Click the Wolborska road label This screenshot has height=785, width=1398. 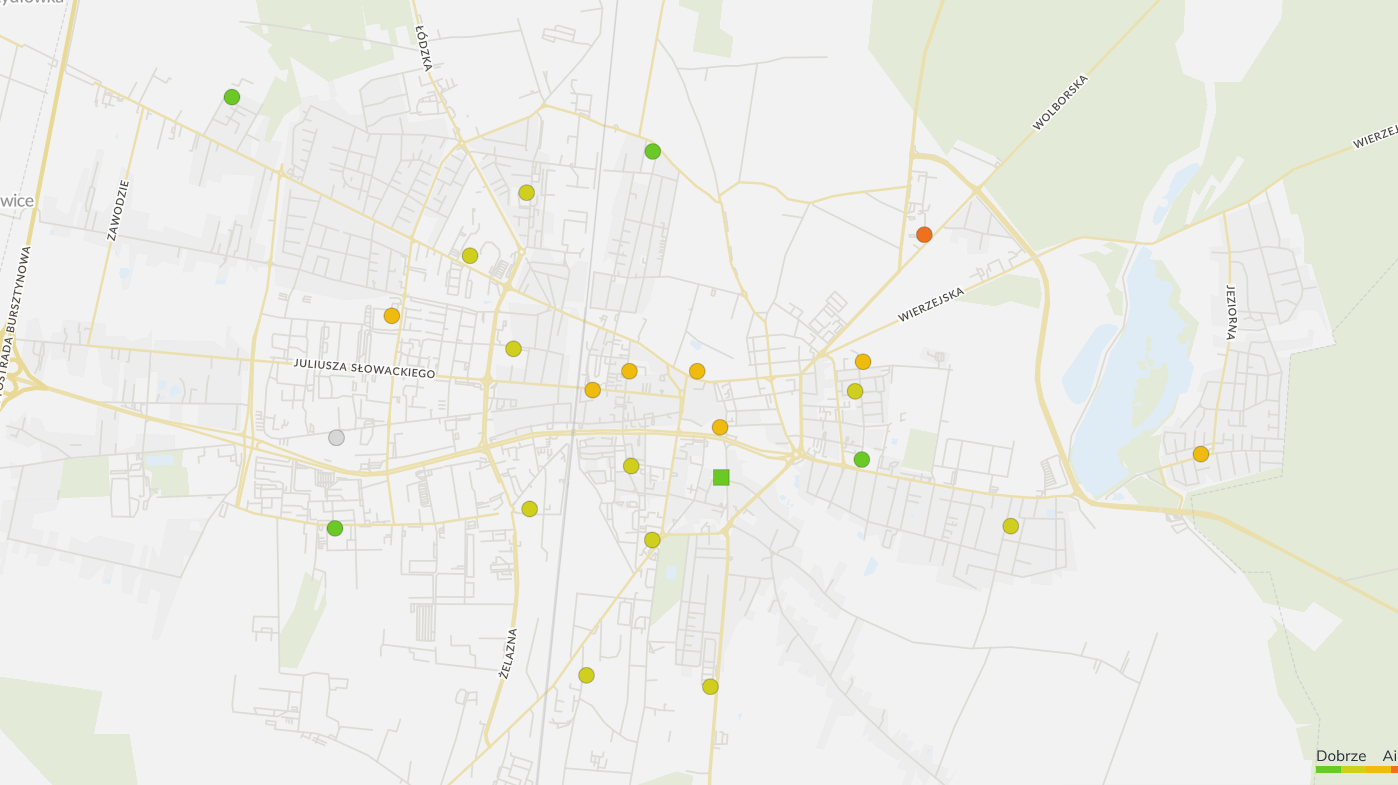point(1060,102)
